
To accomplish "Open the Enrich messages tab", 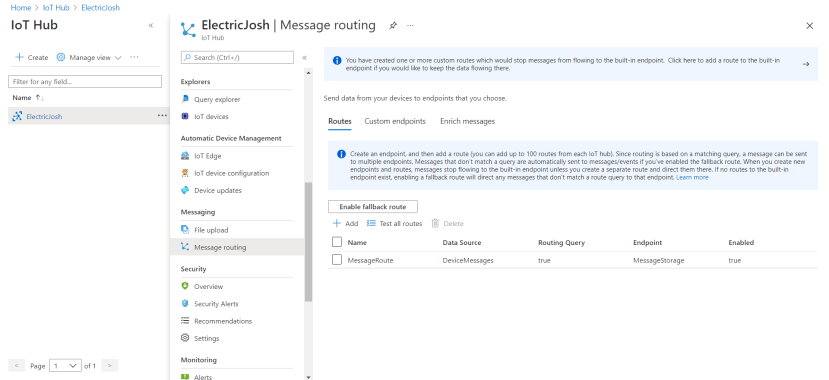I will coord(467,121).
